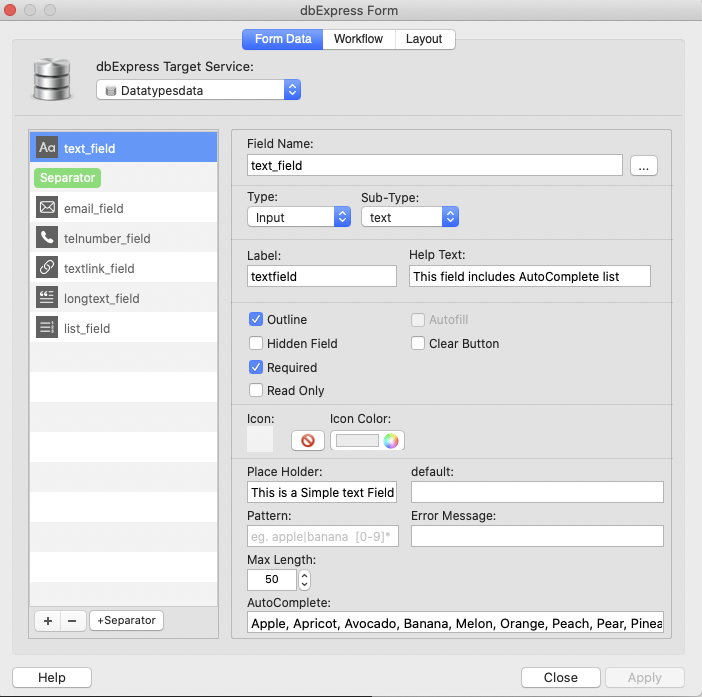Image resolution: width=702 pixels, height=697 pixels.
Task: Select the text_field icon in field list
Action: tap(47, 148)
